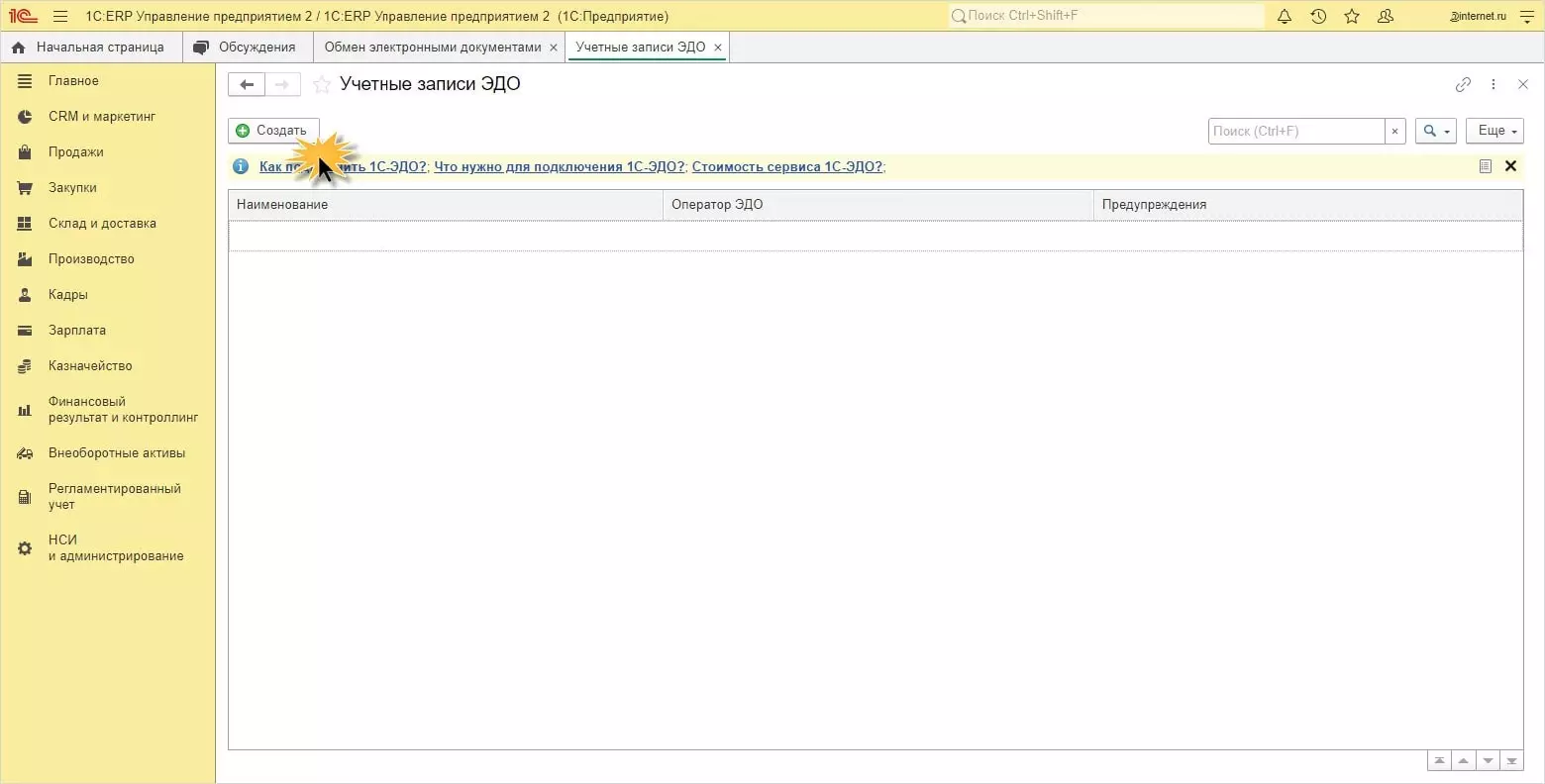1545x784 pixels.
Task: Open the Главное section icon
Action: tap(25, 81)
